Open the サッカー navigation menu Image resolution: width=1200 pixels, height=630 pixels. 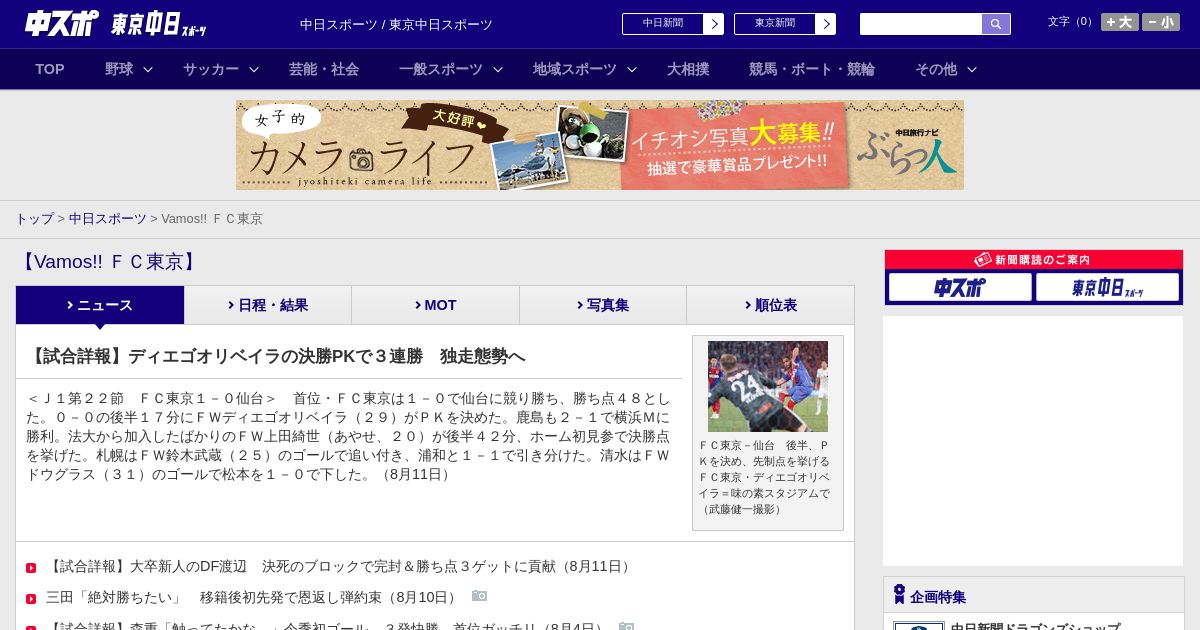click(x=211, y=69)
